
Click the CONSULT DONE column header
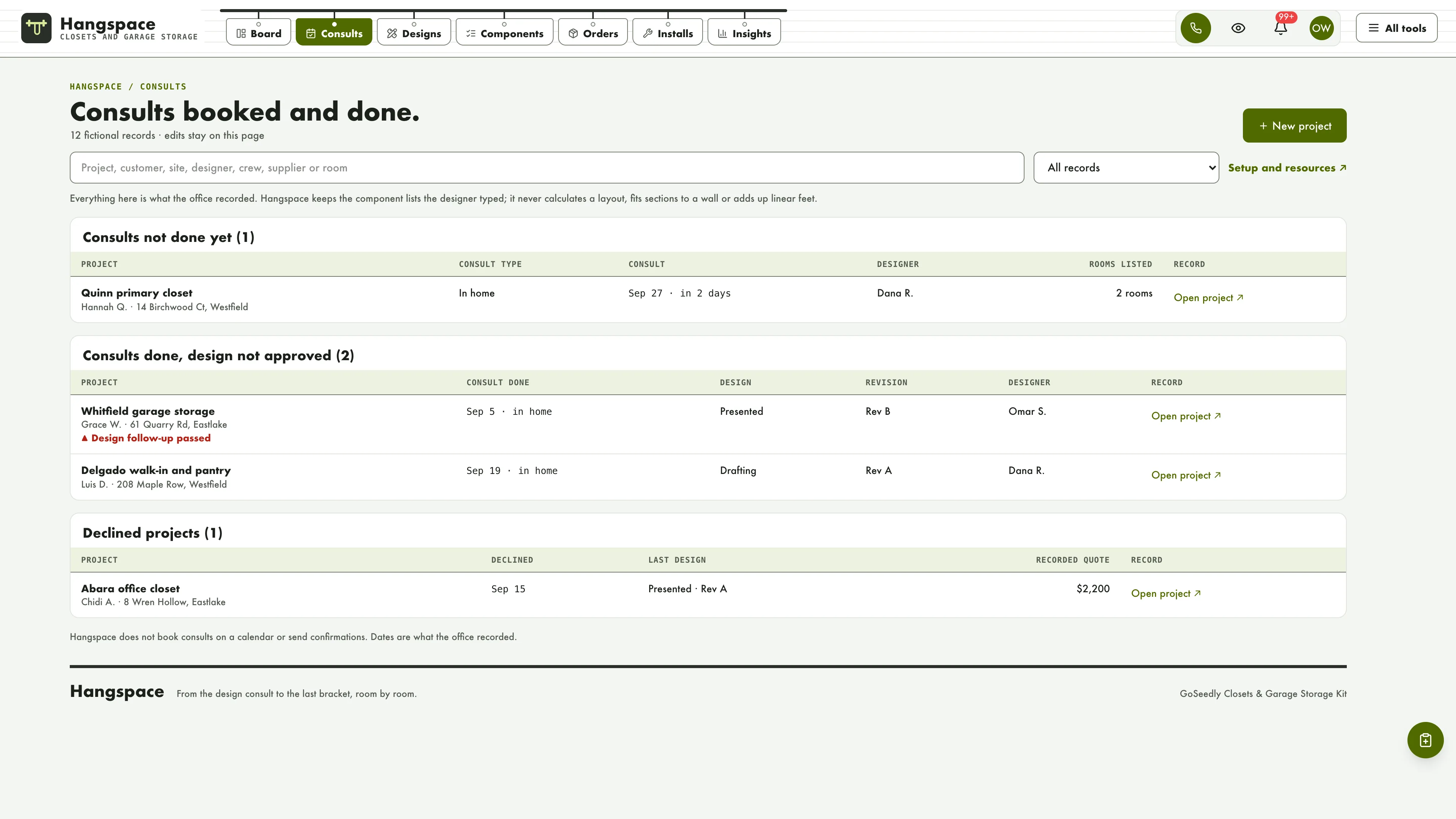[x=497, y=383]
